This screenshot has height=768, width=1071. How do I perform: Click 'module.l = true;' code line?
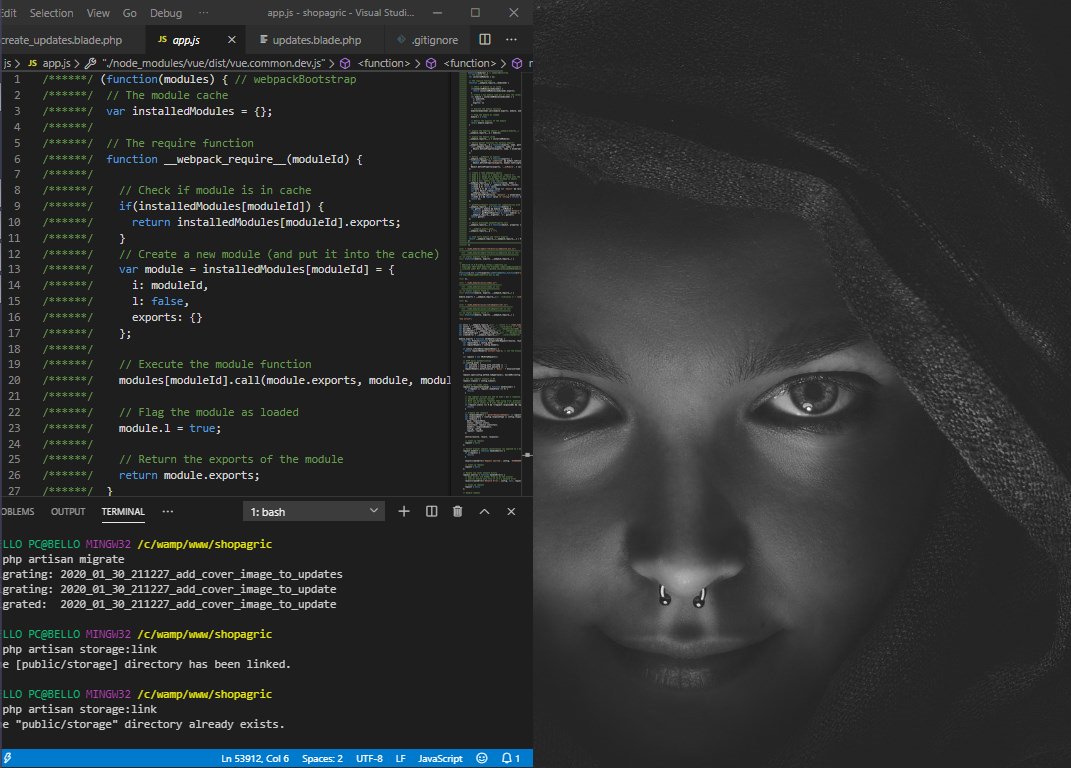[x=170, y=428]
